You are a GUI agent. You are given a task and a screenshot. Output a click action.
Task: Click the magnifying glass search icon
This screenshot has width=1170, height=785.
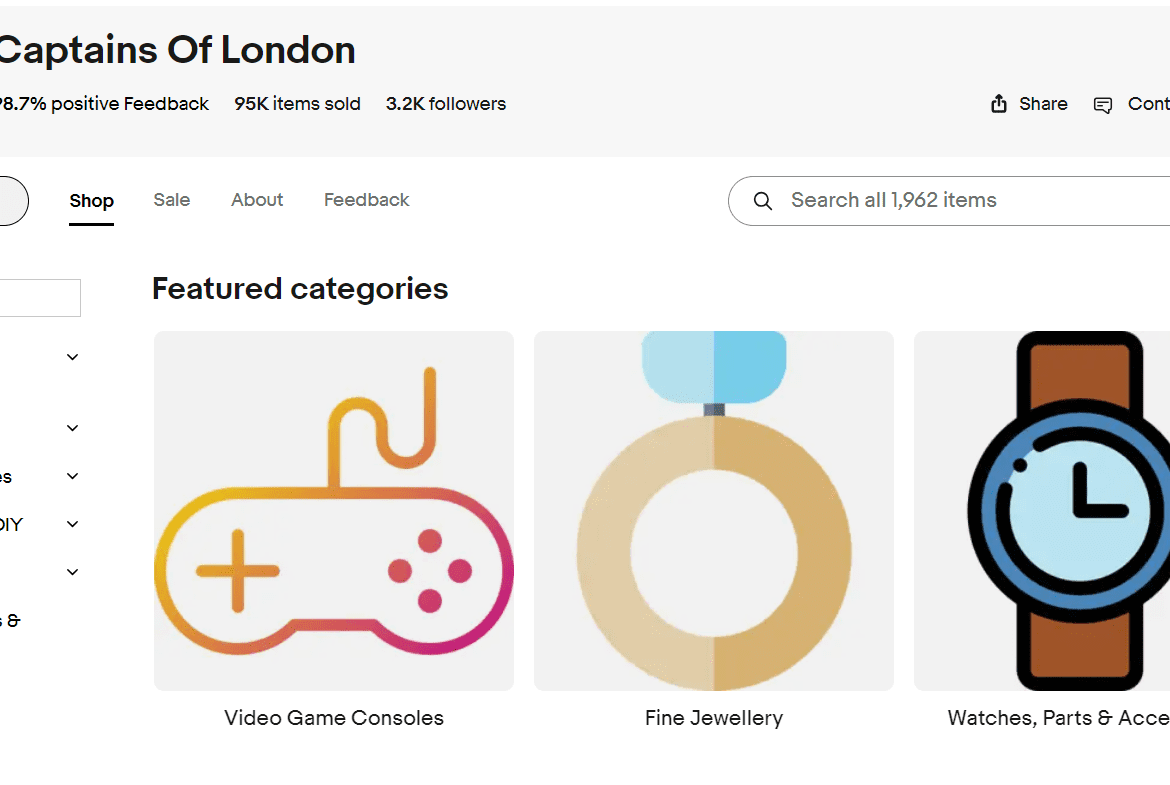tap(763, 201)
